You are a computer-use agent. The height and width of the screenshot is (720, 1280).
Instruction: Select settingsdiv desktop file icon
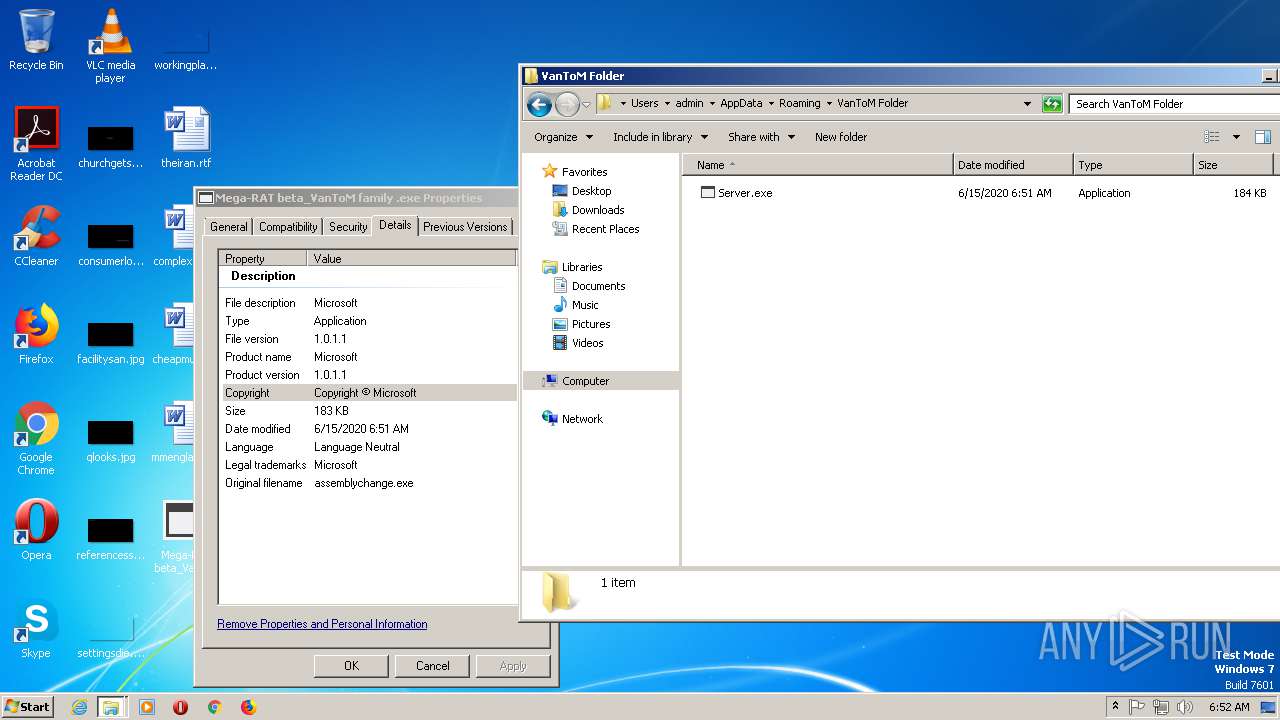point(110,635)
